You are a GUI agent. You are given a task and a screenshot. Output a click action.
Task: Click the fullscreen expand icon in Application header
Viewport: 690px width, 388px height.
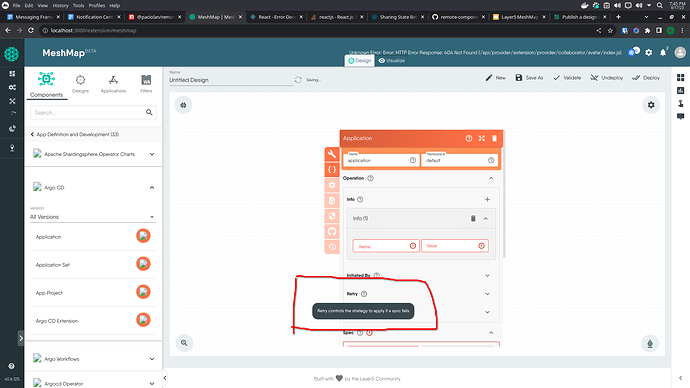482,138
